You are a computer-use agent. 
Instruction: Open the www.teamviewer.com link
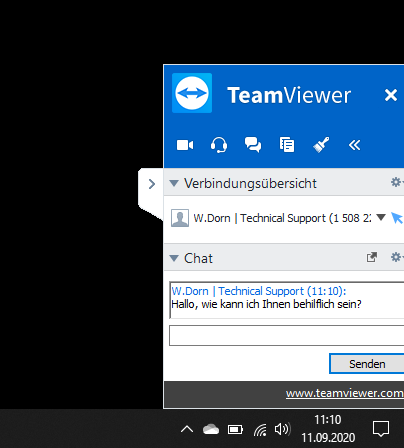(345, 393)
